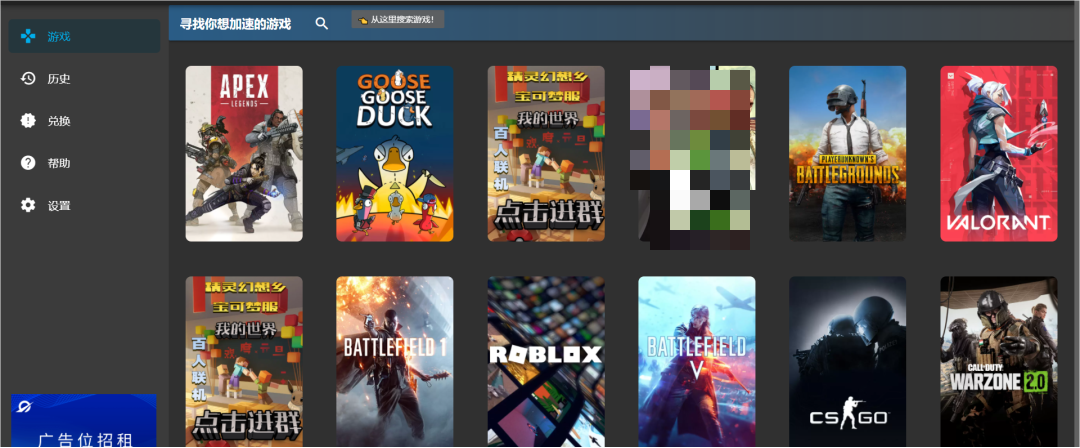Select the top-row 我的世界 点击进群 card
Viewport: 1080px width, 448px height.
pyautogui.click(x=546, y=154)
